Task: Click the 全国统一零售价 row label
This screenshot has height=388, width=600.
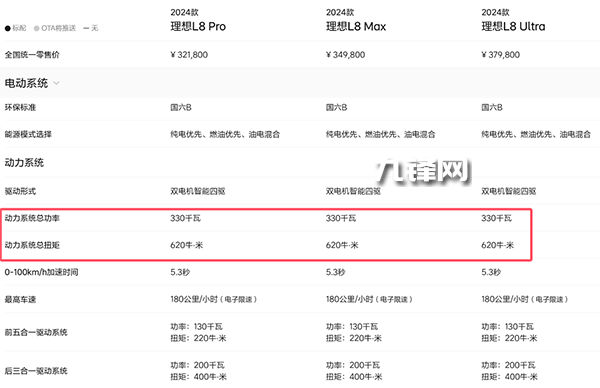Action: coord(32,55)
